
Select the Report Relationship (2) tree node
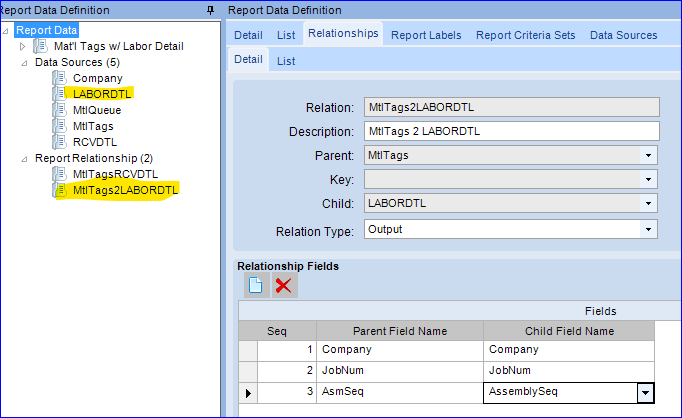pyautogui.click(x=94, y=158)
